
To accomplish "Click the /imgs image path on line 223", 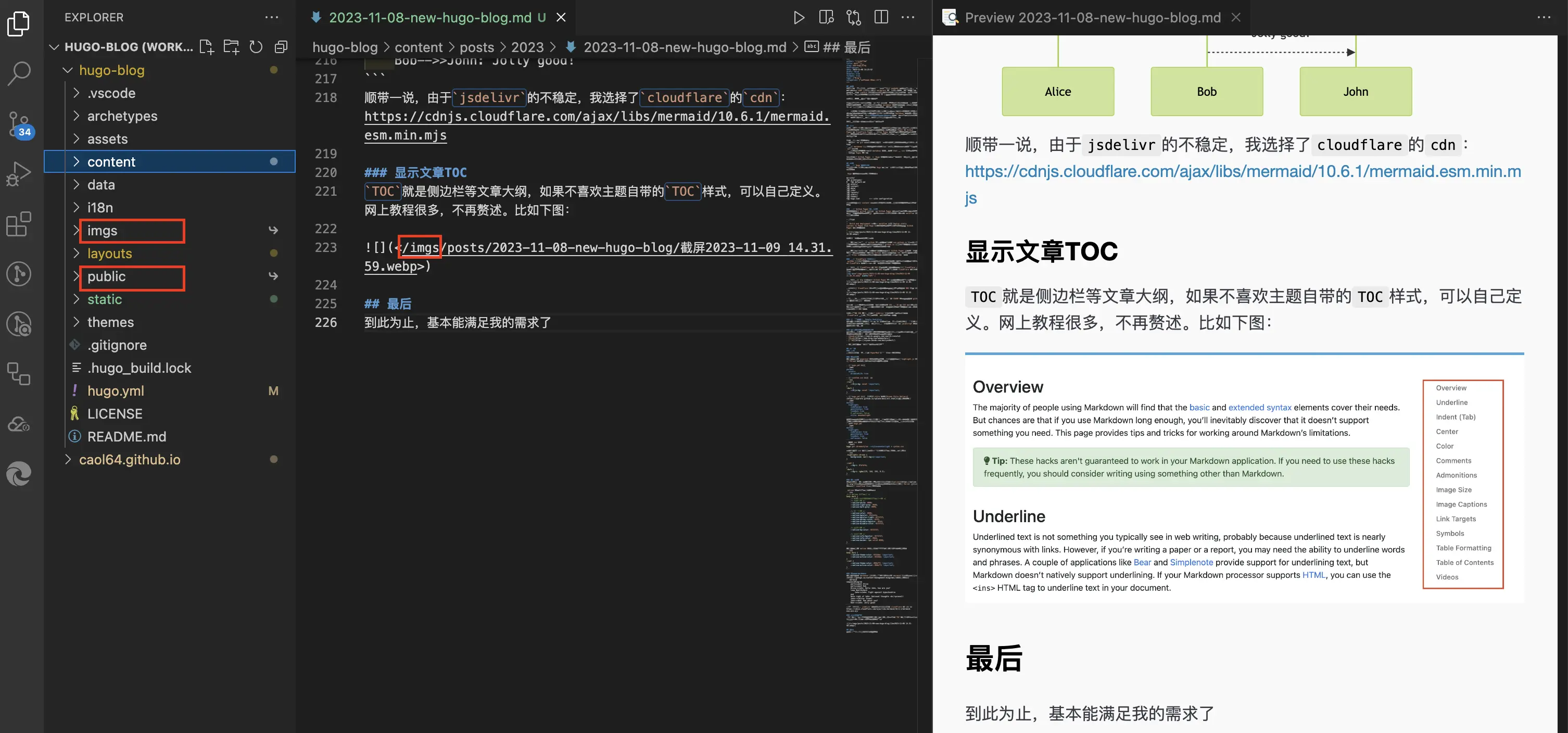I will [420, 248].
